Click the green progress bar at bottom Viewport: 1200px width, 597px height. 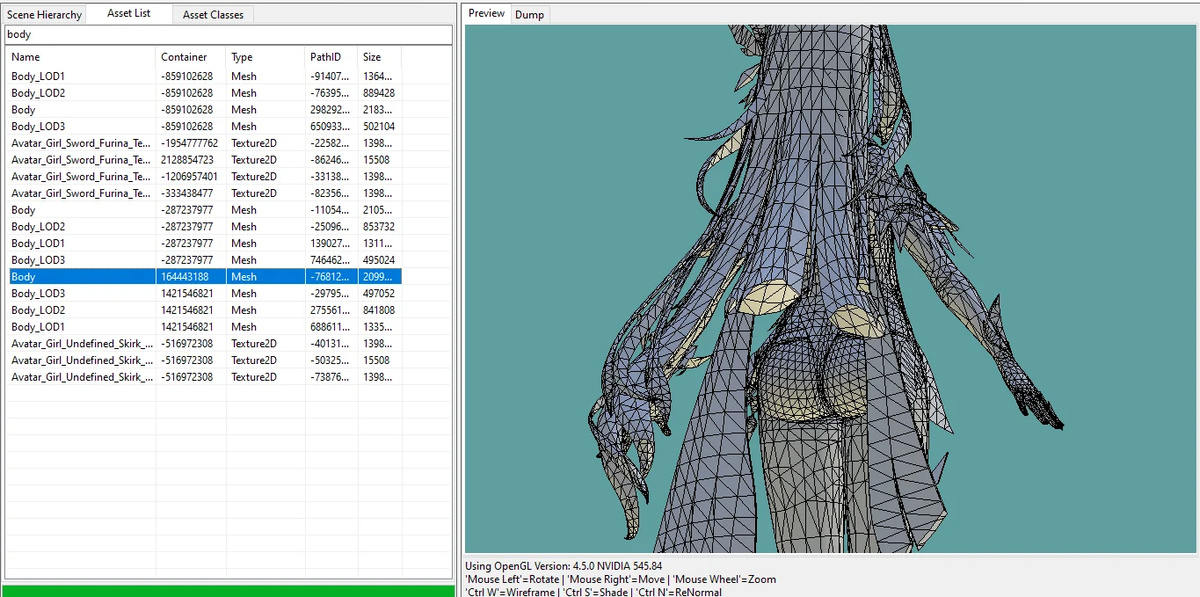[228, 590]
